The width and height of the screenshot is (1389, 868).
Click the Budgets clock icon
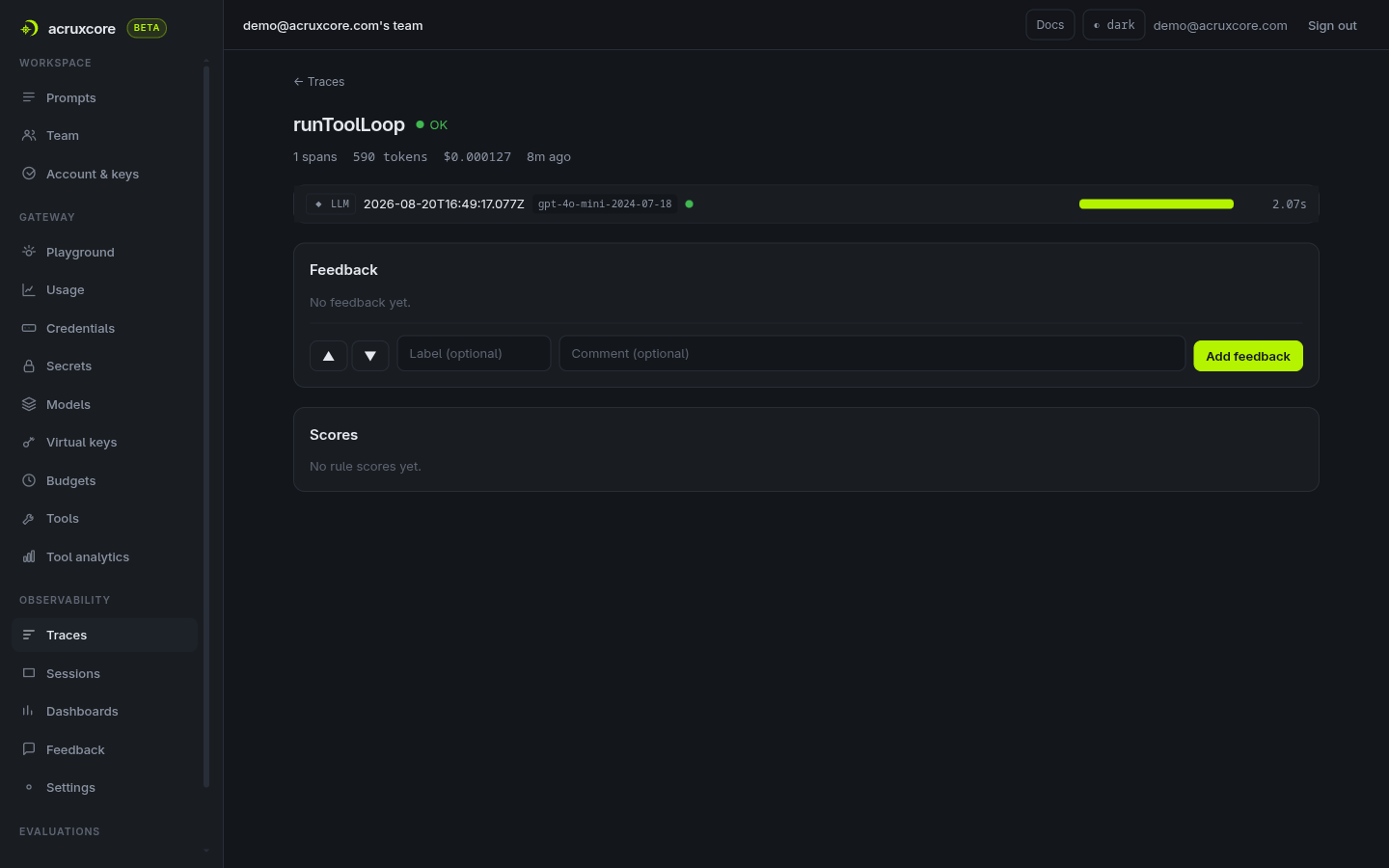click(x=29, y=480)
